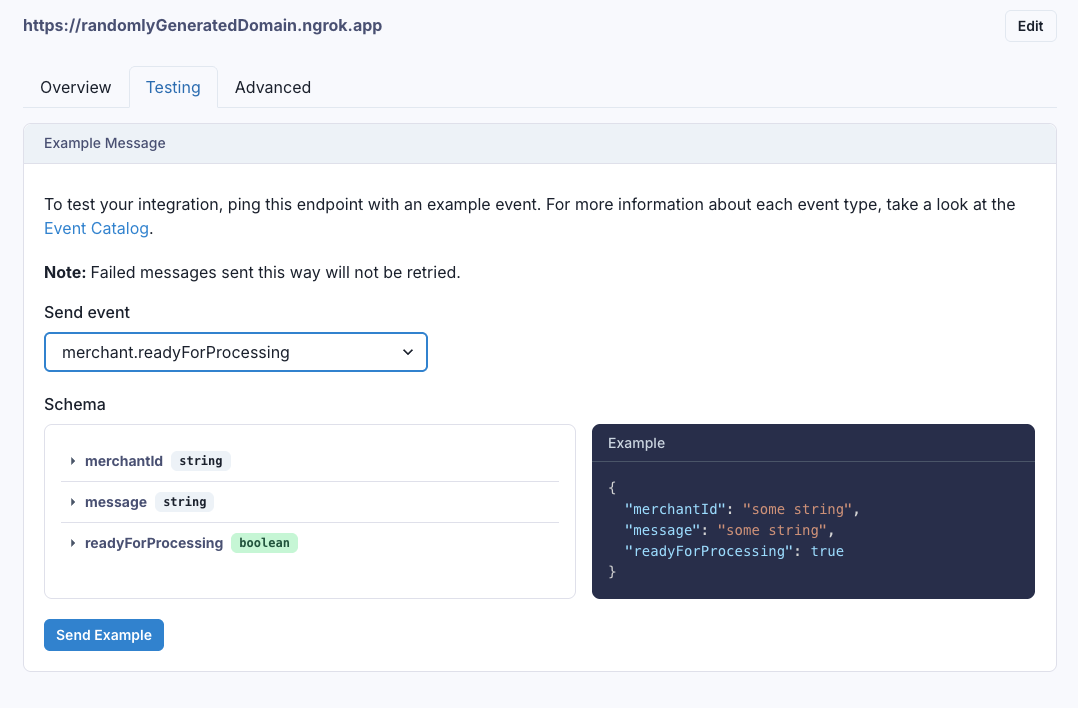Open the Send event dropdown
This screenshot has width=1078, height=708.
[235, 352]
